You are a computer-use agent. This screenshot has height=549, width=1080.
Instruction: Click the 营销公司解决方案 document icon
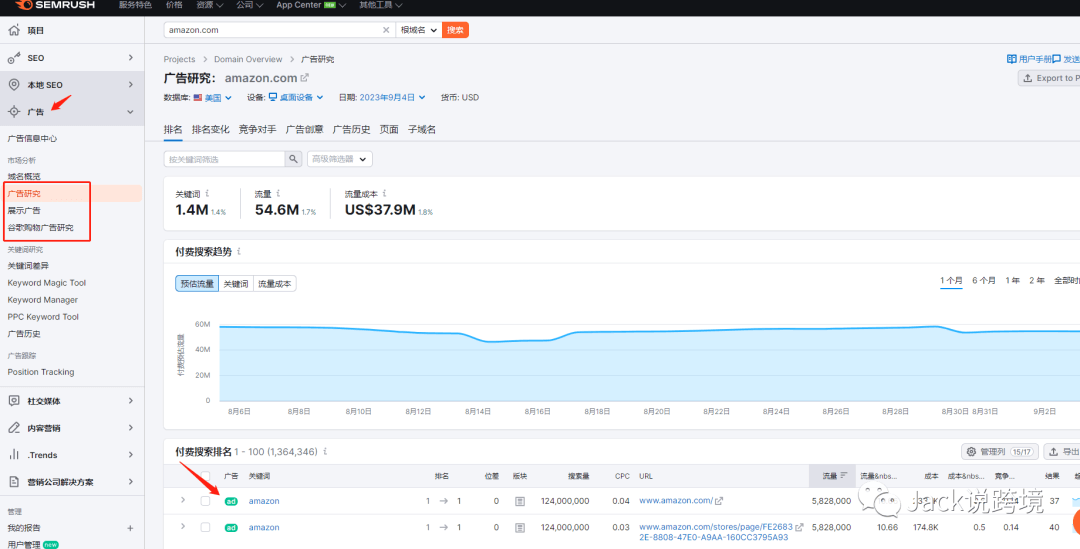click(14, 481)
